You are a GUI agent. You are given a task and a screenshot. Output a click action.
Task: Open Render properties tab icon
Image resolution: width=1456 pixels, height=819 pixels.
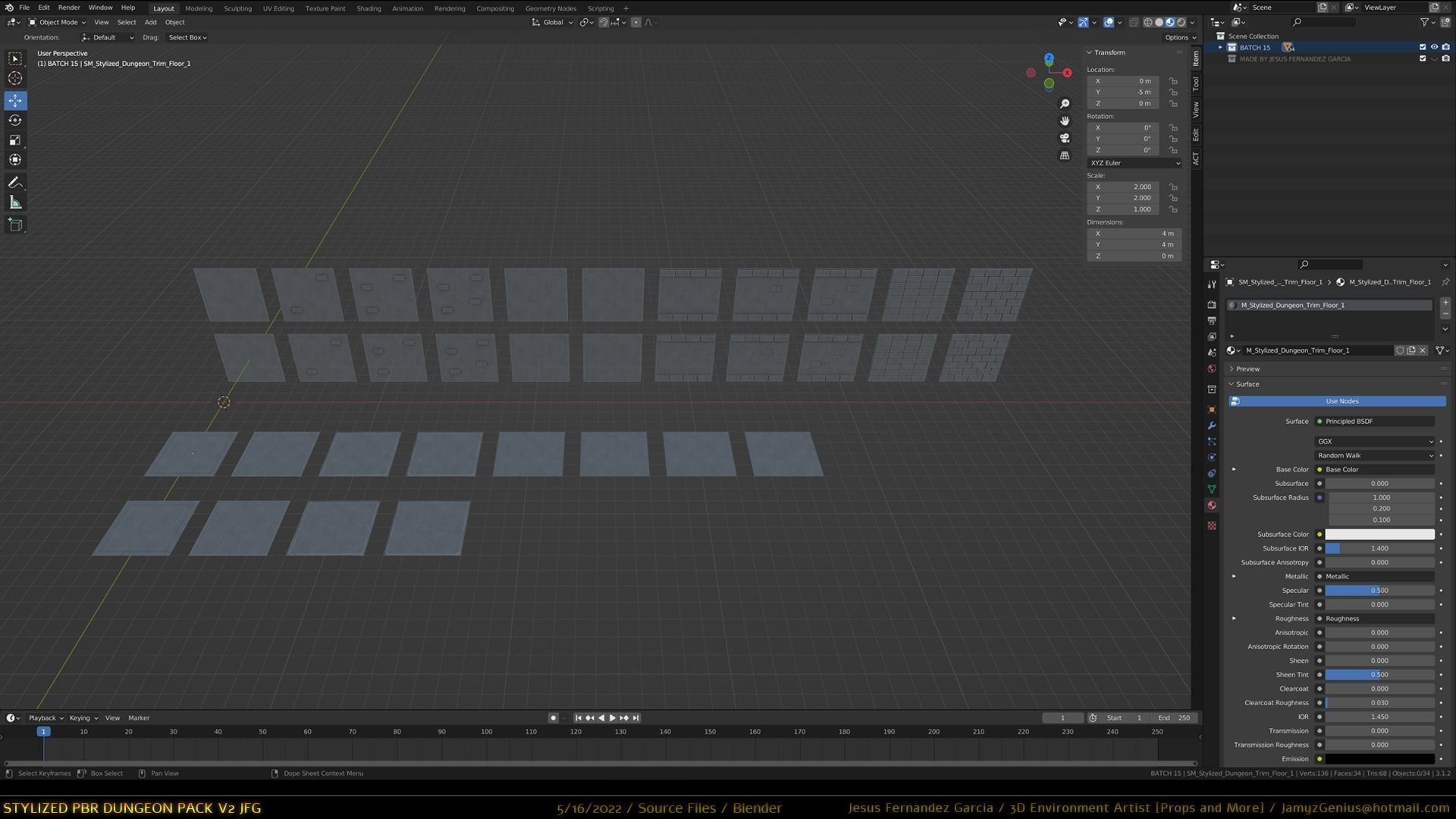(x=1212, y=304)
